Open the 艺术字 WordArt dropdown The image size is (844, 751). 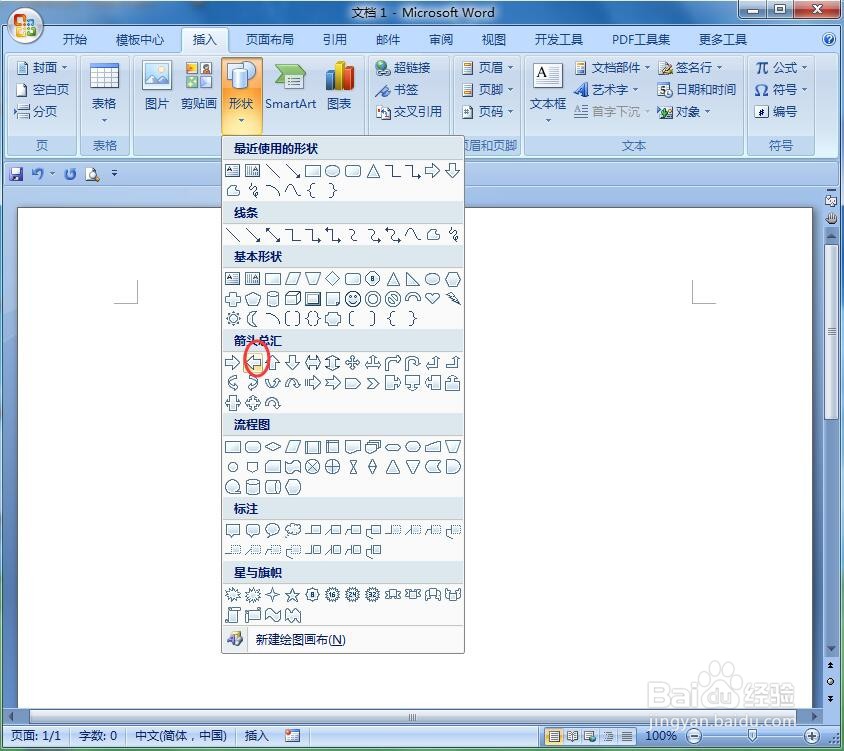[x=607, y=89]
